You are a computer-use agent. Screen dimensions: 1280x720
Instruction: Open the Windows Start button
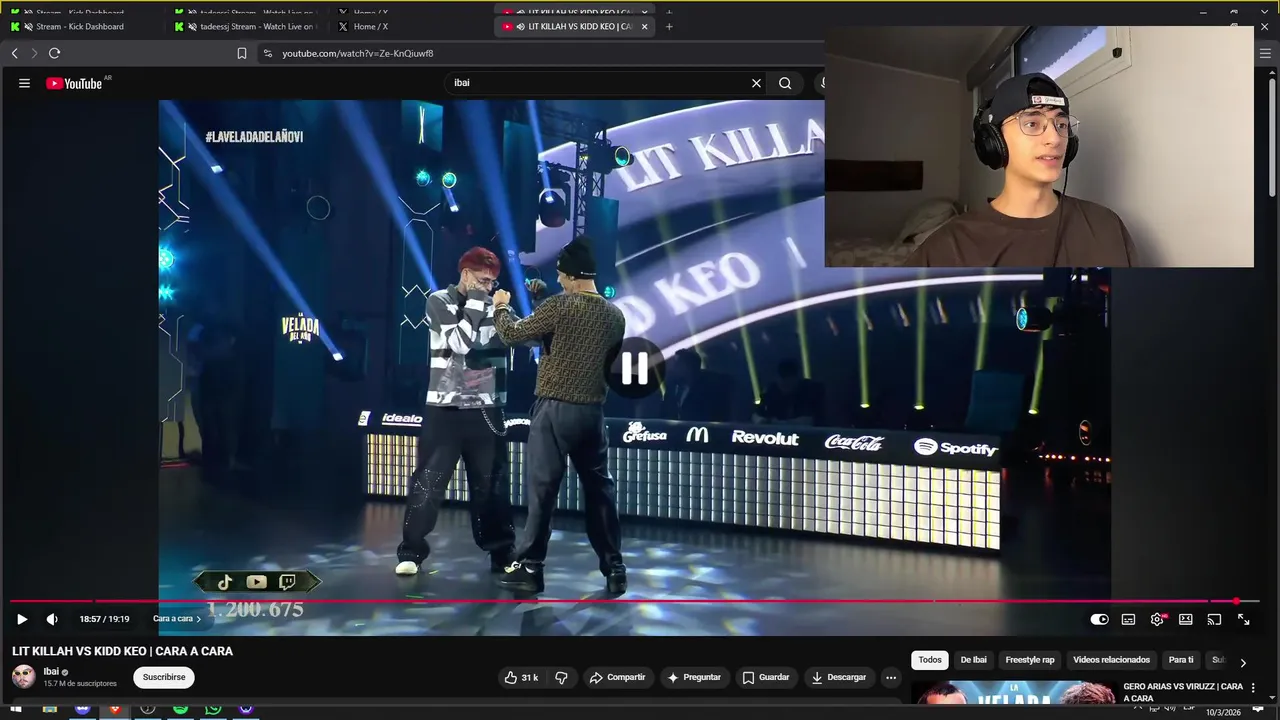point(15,709)
